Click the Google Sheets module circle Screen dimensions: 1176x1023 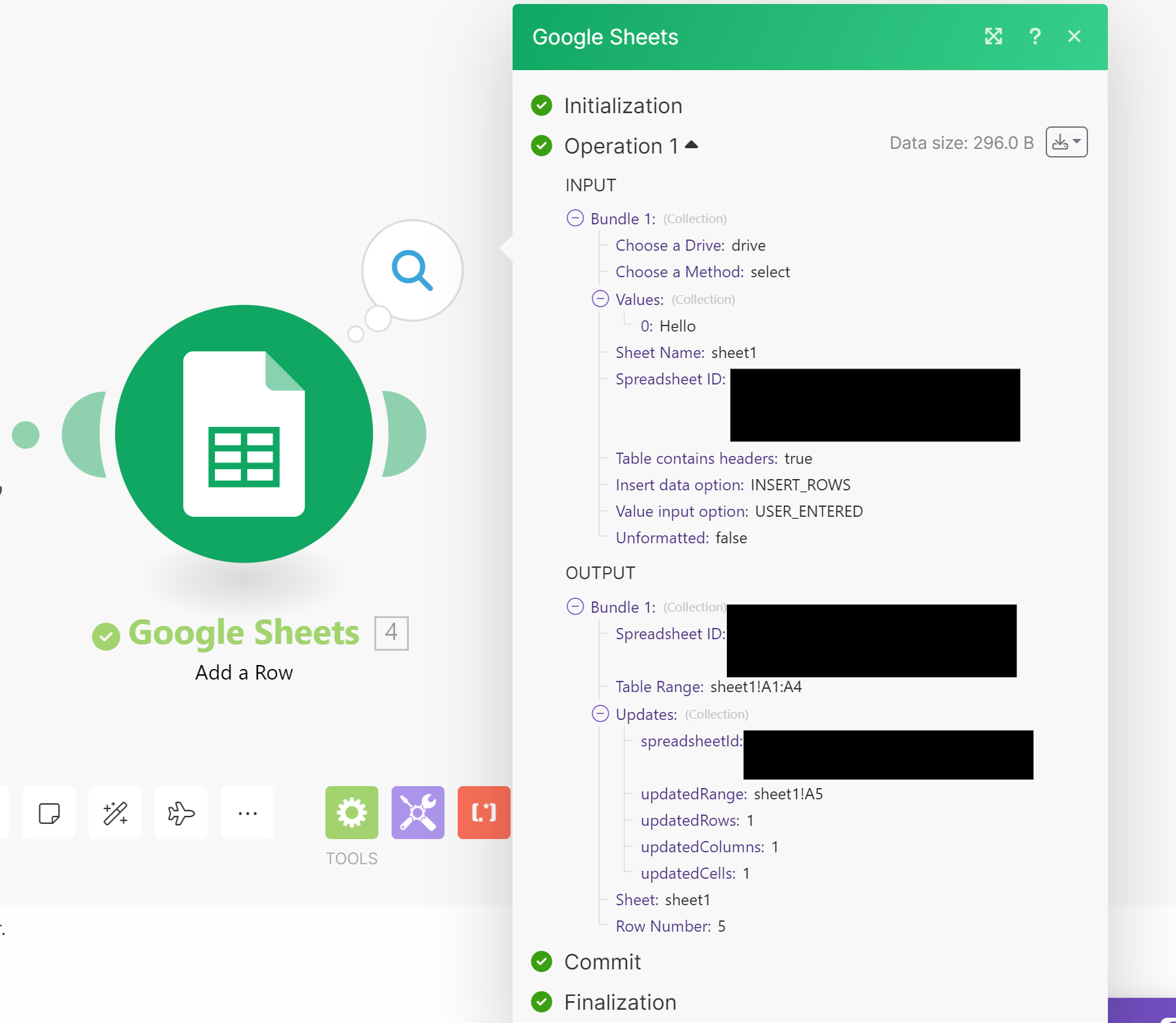point(244,434)
